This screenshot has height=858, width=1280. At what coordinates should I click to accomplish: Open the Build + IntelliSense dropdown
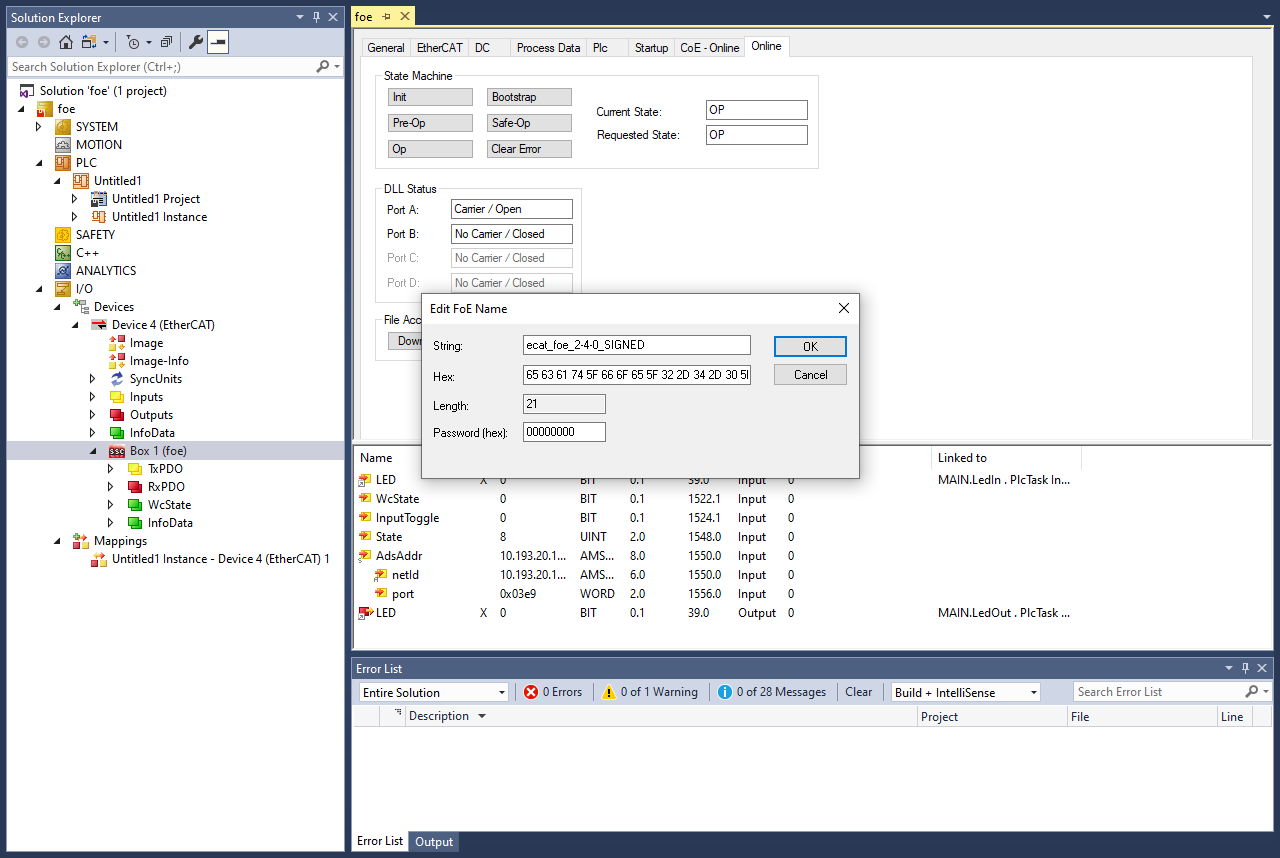coord(965,692)
